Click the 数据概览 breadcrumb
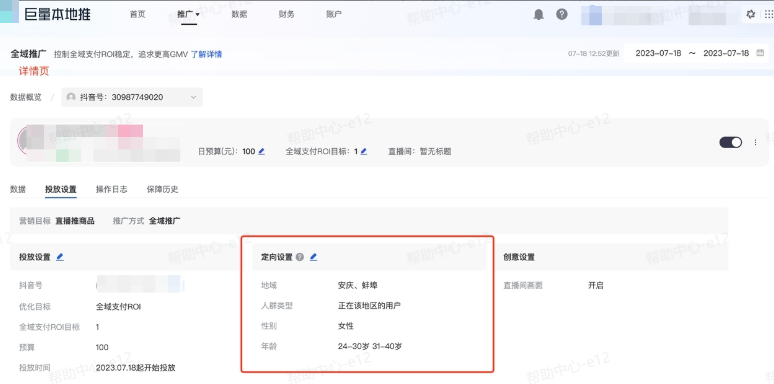 pyautogui.click(x=26, y=97)
